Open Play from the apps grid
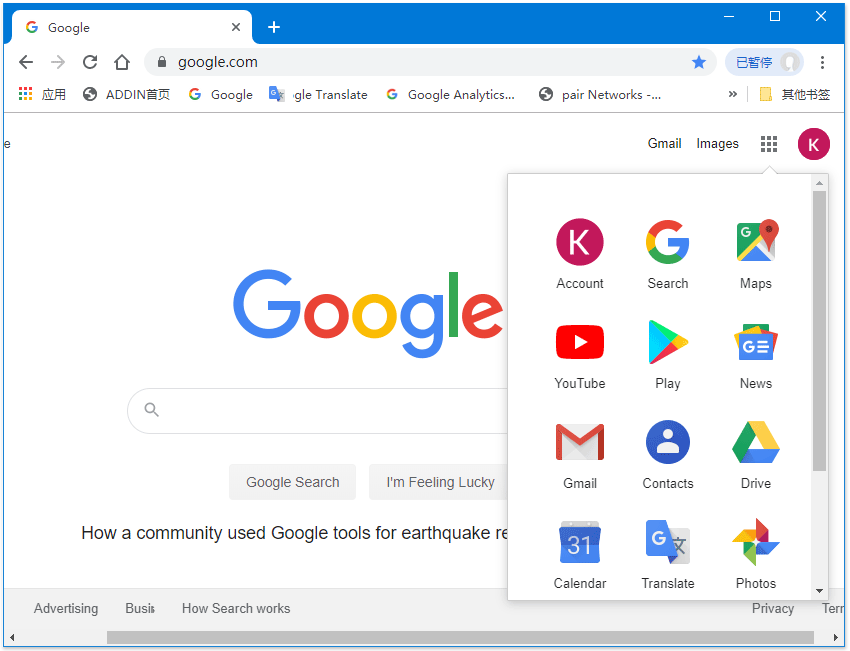 pos(667,354)
